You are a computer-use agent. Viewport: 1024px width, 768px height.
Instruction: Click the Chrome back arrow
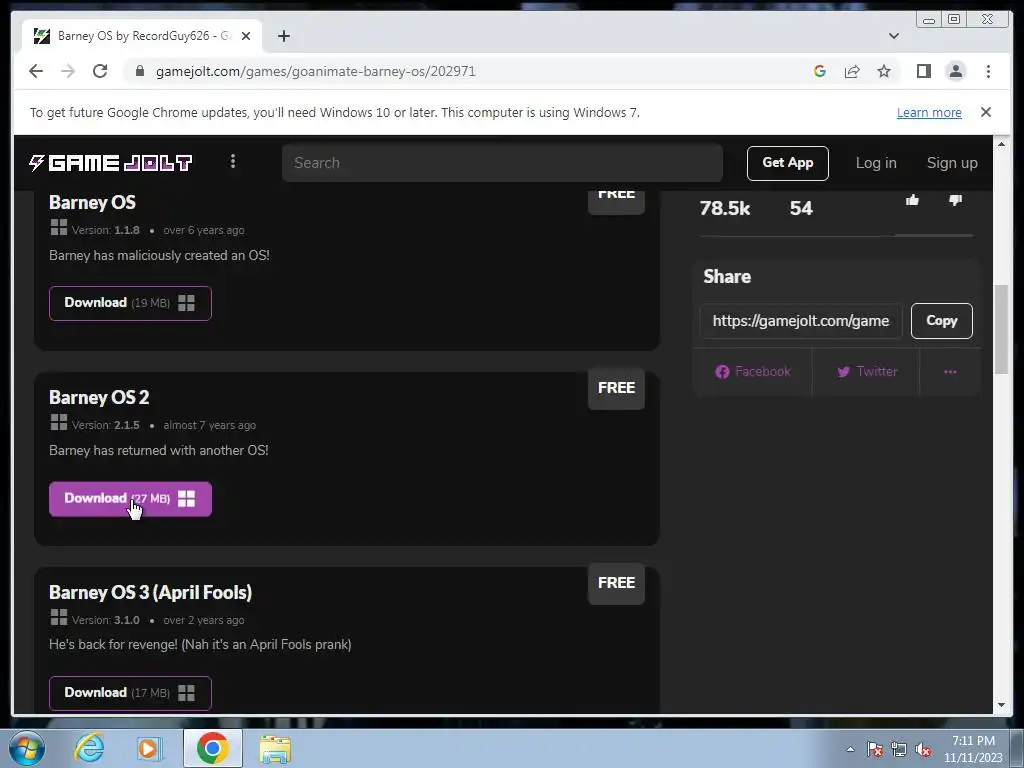click(x=36, y=71)
